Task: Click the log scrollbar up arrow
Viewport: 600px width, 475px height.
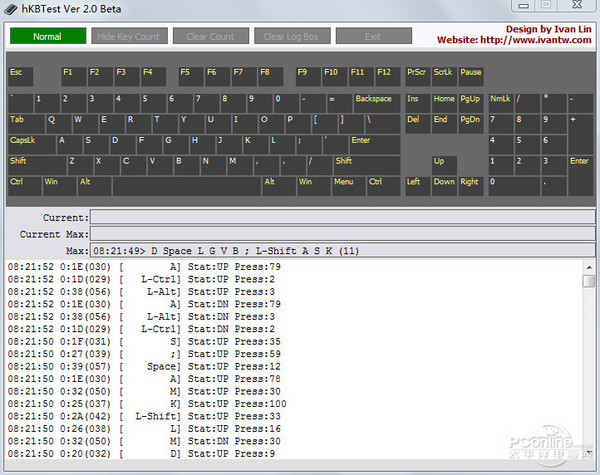Action: click(589, 268)
